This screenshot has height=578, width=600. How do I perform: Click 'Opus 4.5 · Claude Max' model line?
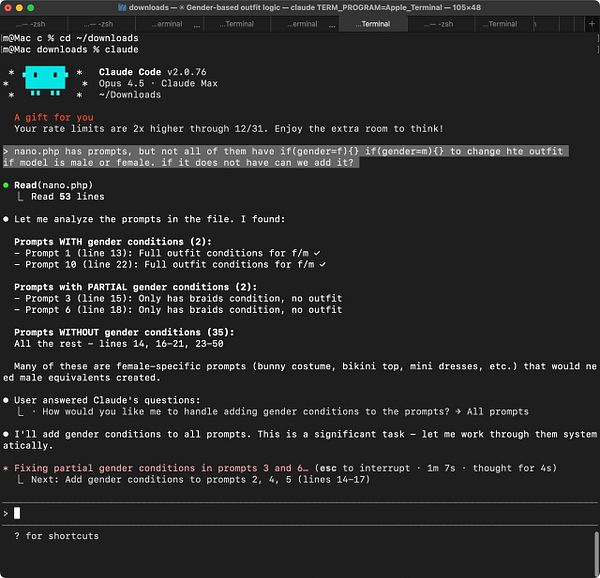[x=158, y=83]
